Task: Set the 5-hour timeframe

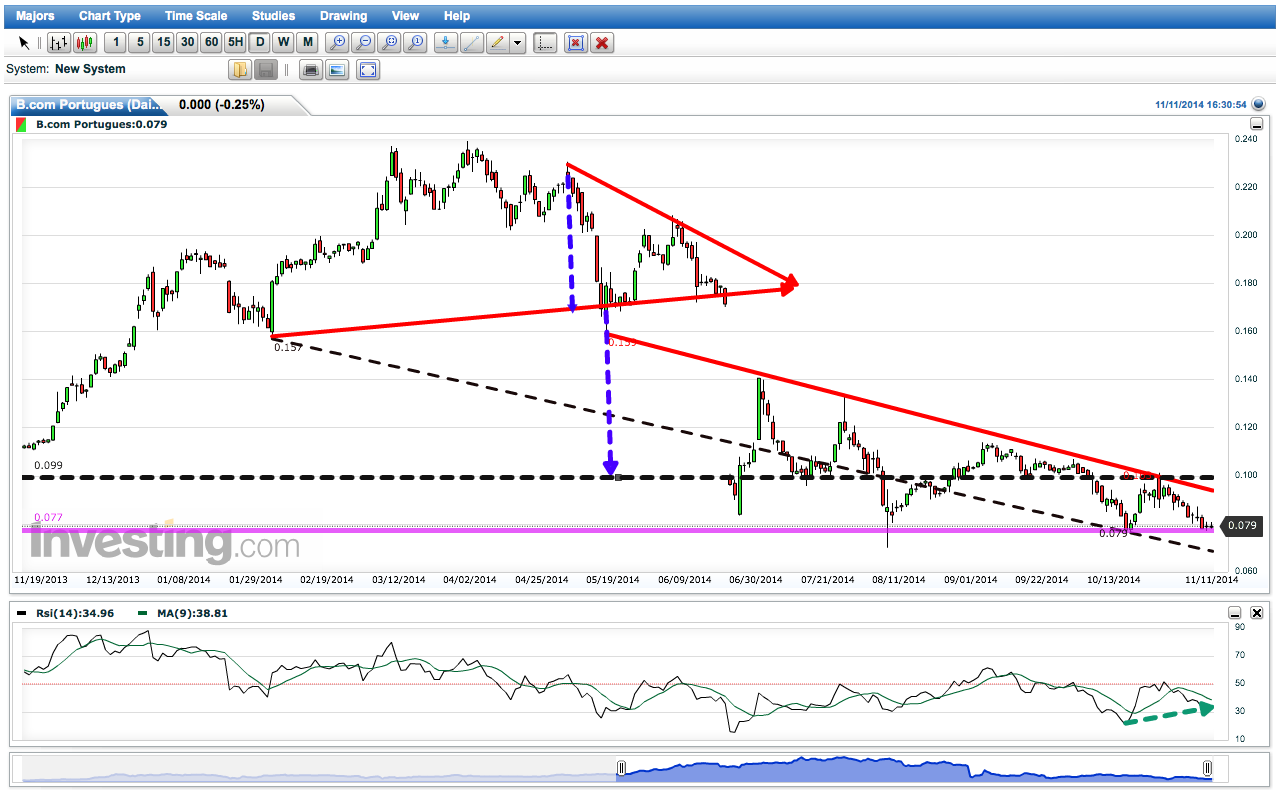Action: coord(235,43)
